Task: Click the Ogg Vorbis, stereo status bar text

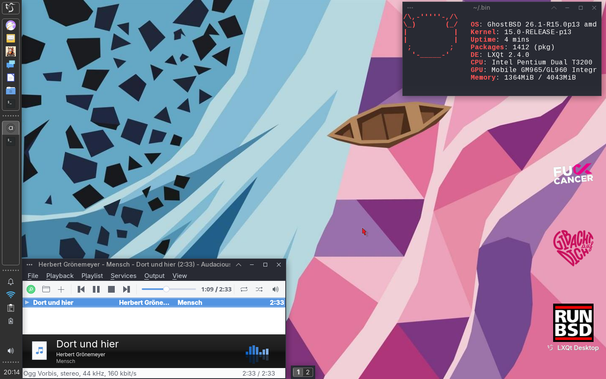Action: [80, 374]
